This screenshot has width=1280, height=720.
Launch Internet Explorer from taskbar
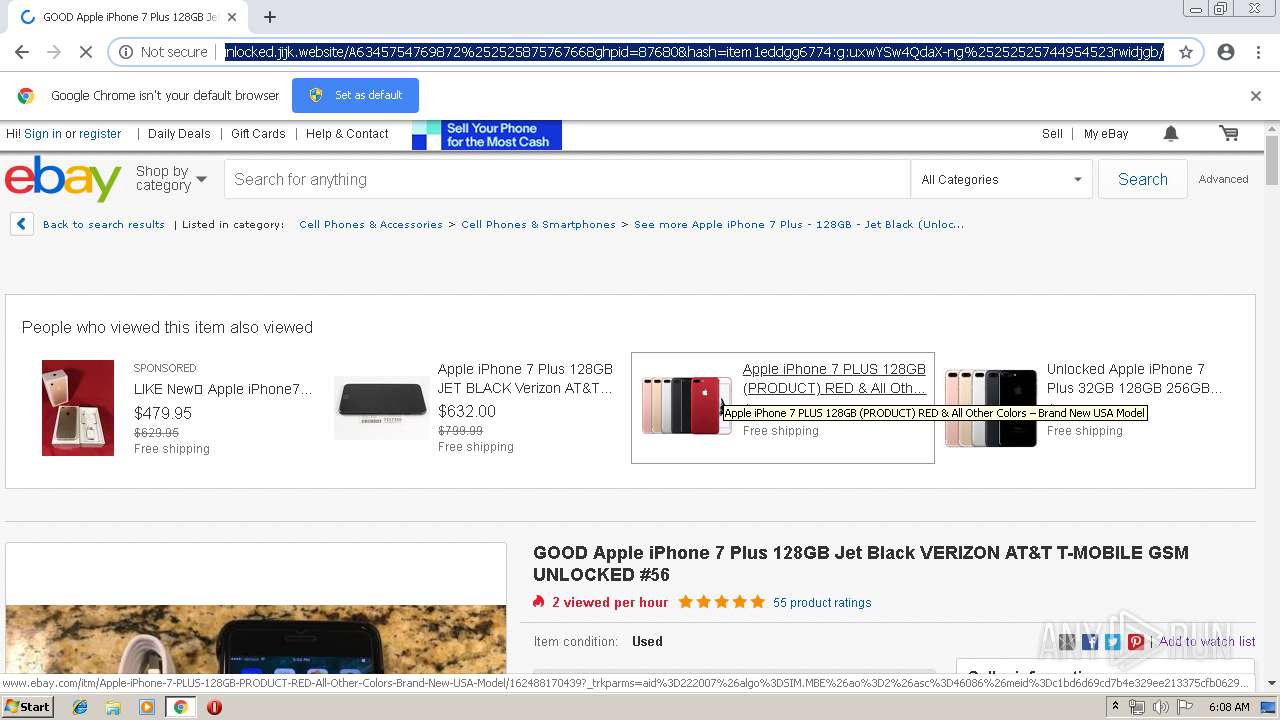(80, 707)
